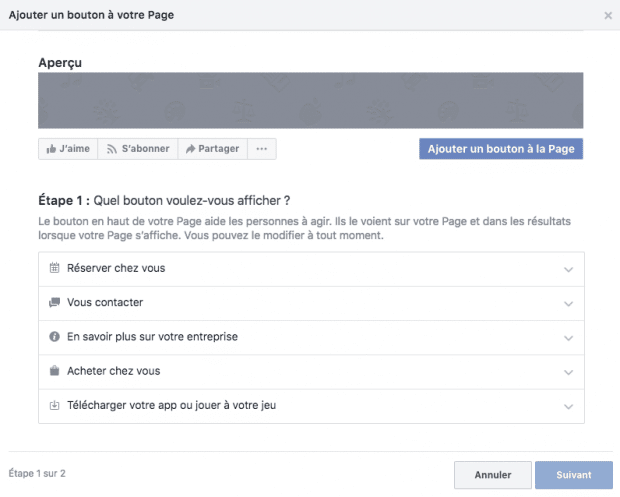This screenshot has width=620, height=497.
Task: Expand Acheter chez vous chevron
Action: [x=568, y=372]
